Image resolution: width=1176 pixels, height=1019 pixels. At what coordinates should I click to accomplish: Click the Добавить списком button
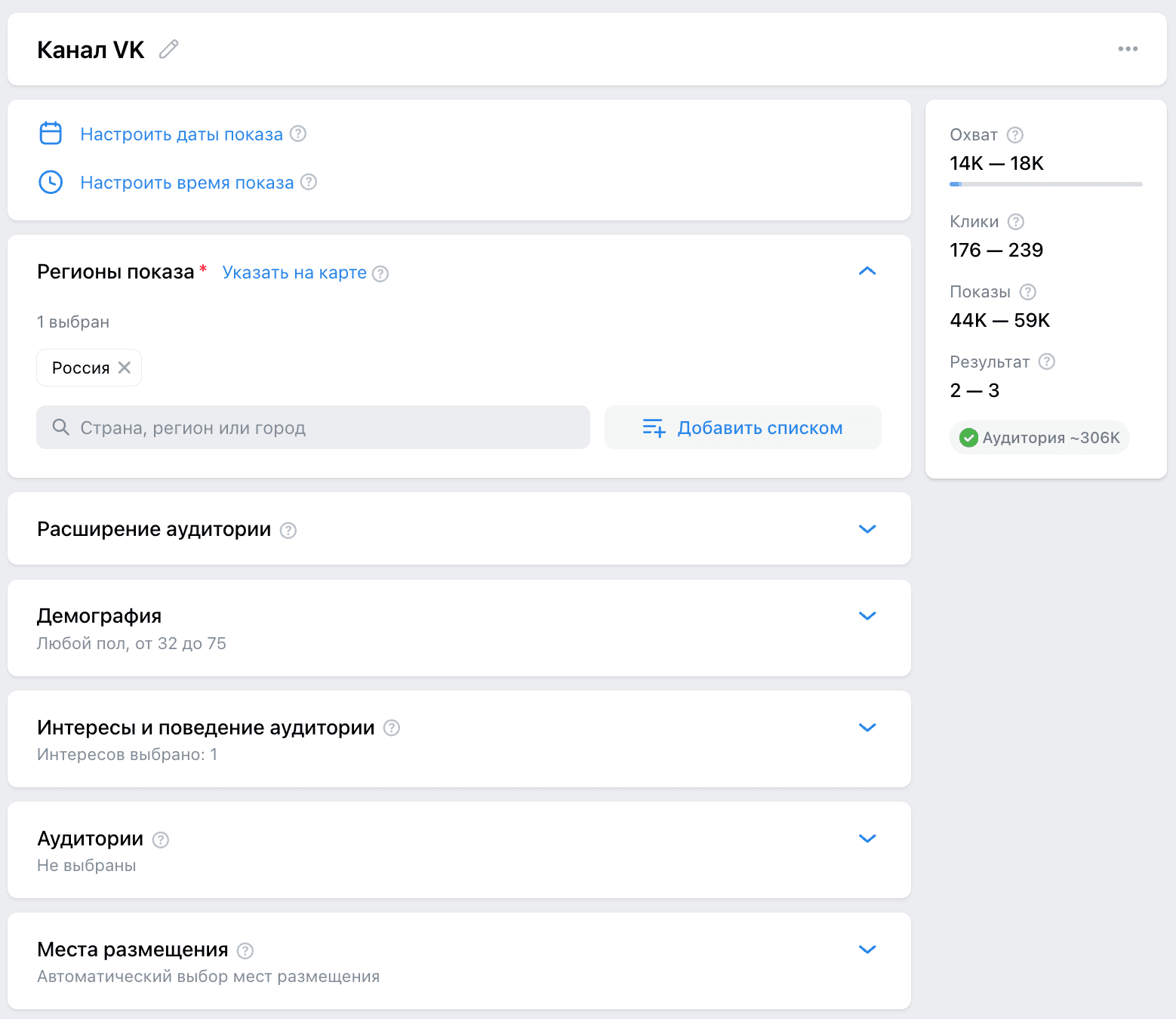tap(743, 427)
